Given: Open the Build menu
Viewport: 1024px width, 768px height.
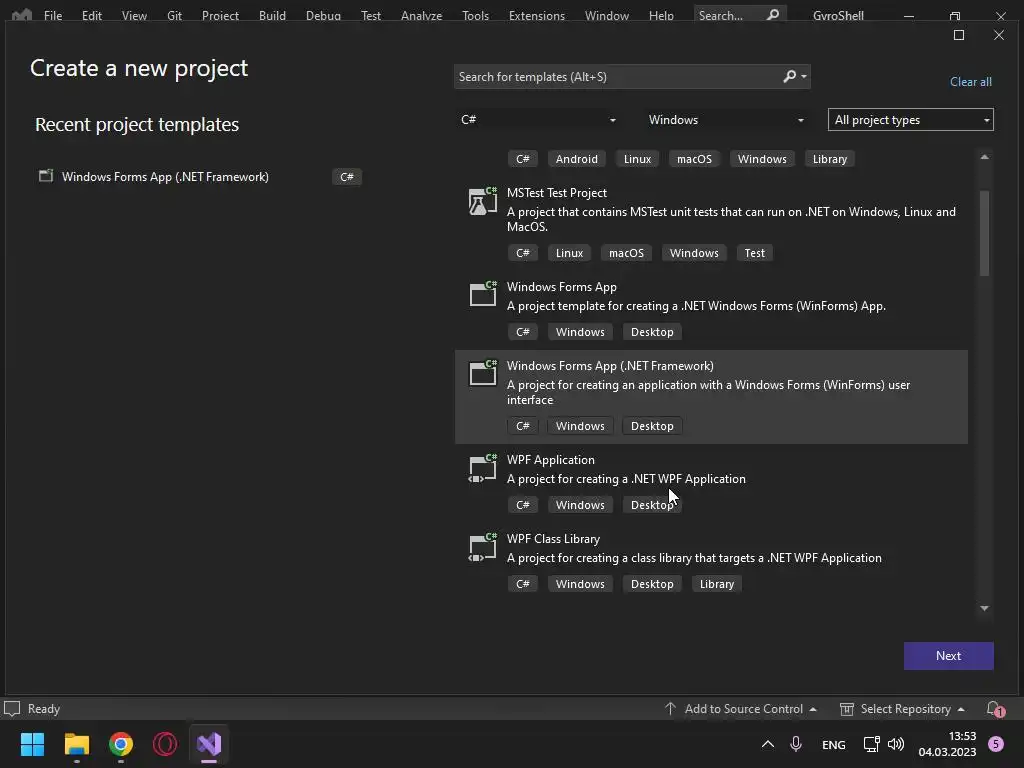Looking at the screenshot, I should (272, 15).
